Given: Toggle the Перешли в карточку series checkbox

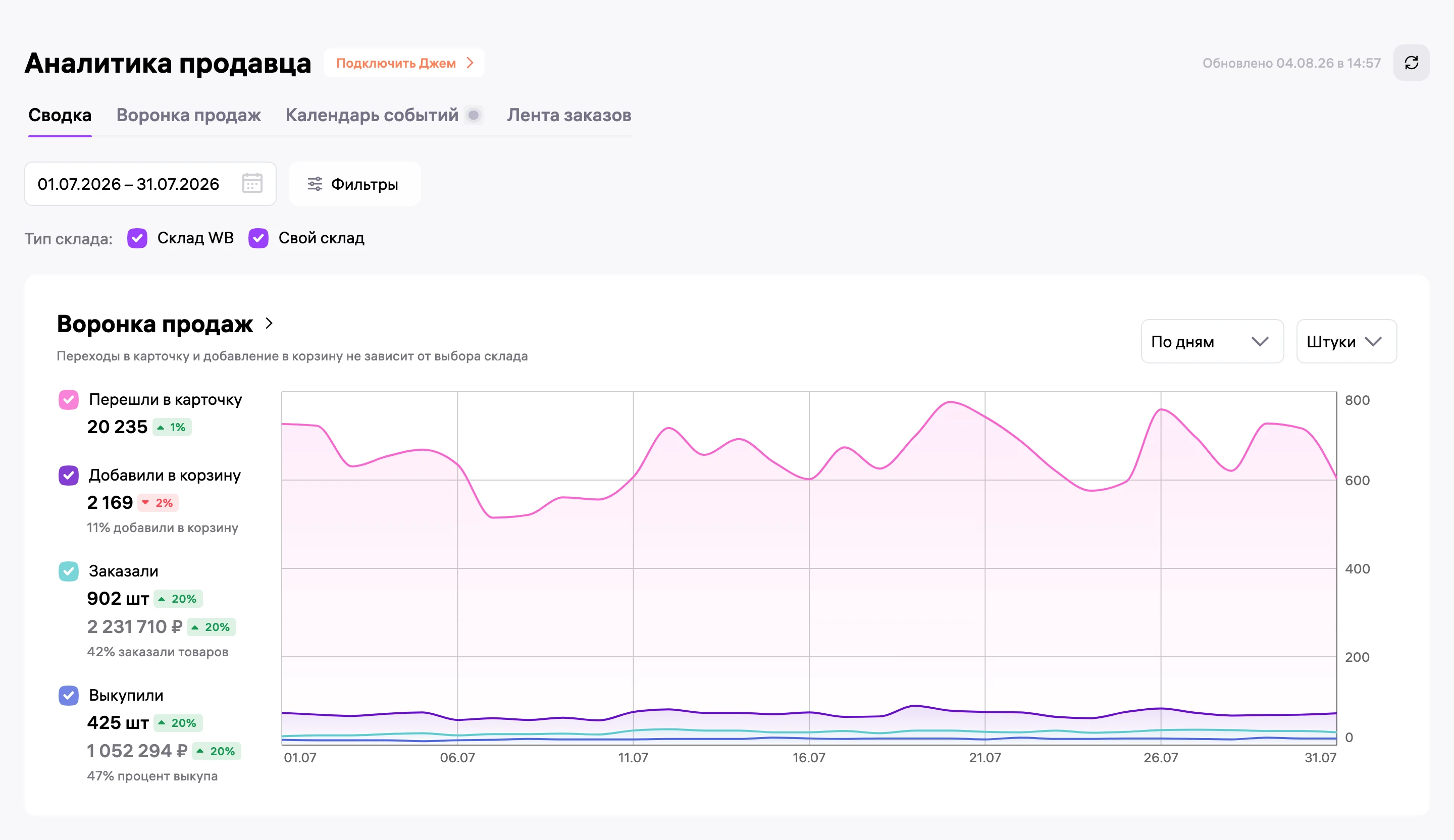Looking at the screenshot, I should [x=69, y=400].
